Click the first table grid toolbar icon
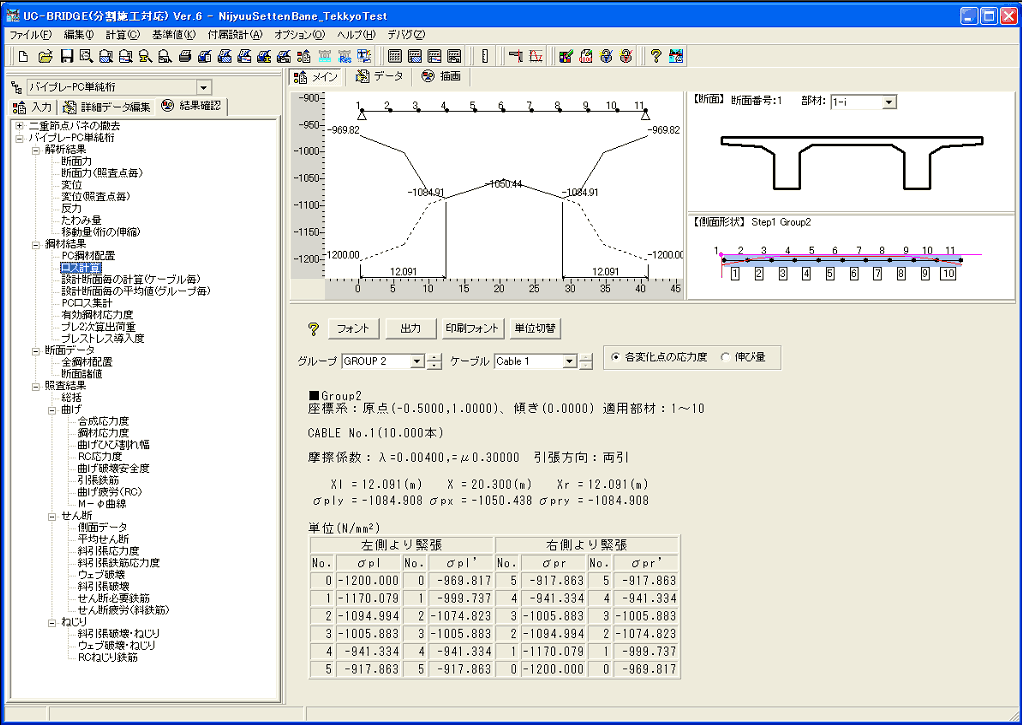Screen dimensions: 1022x725 (x=395, y=56)
